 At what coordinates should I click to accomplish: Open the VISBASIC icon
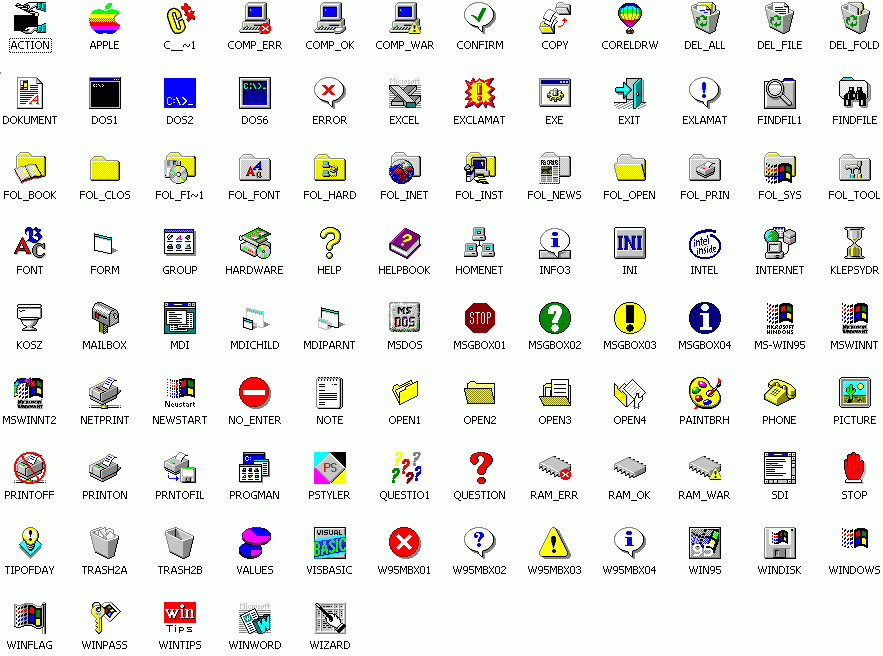329,542
